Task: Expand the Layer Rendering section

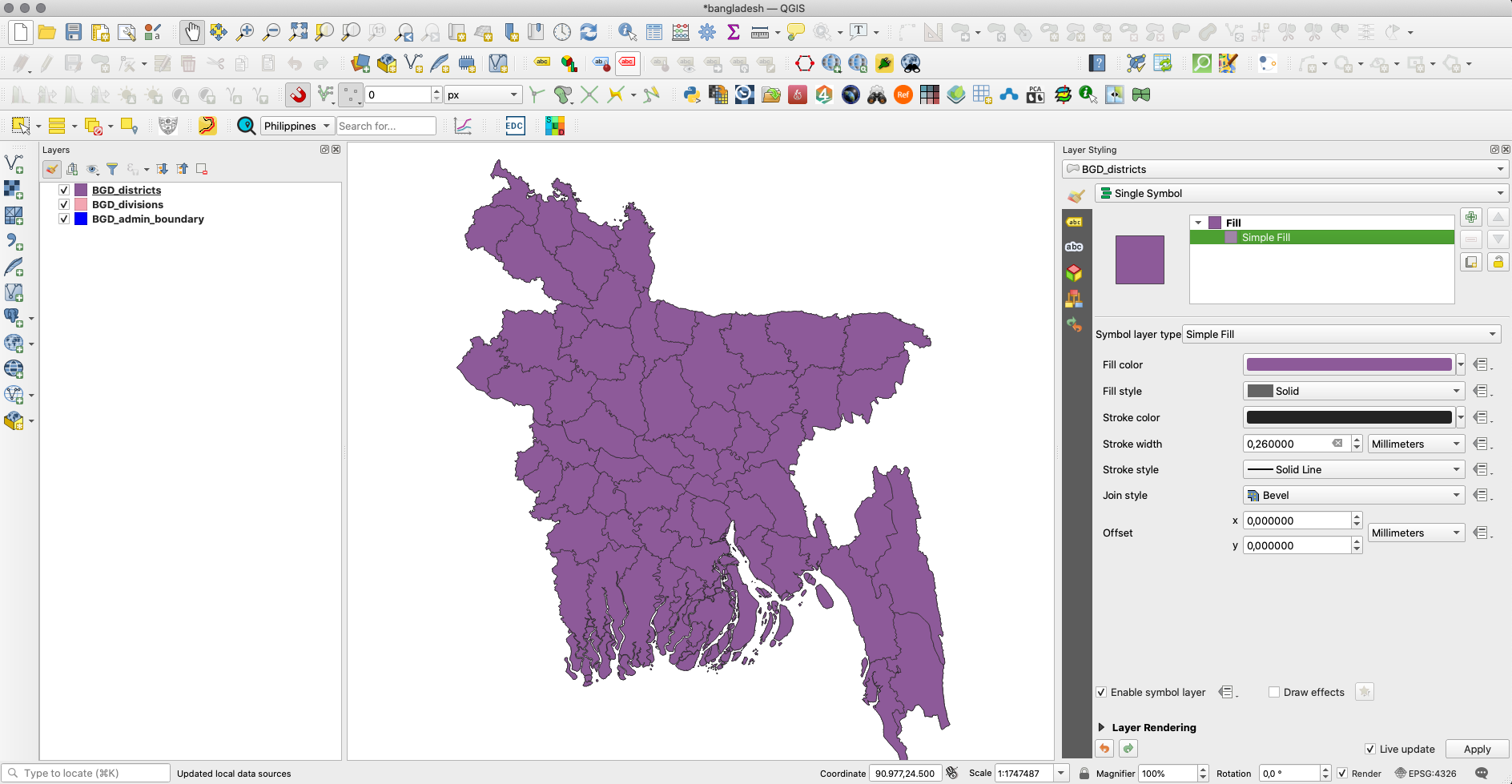Action: click(1102, 727)
